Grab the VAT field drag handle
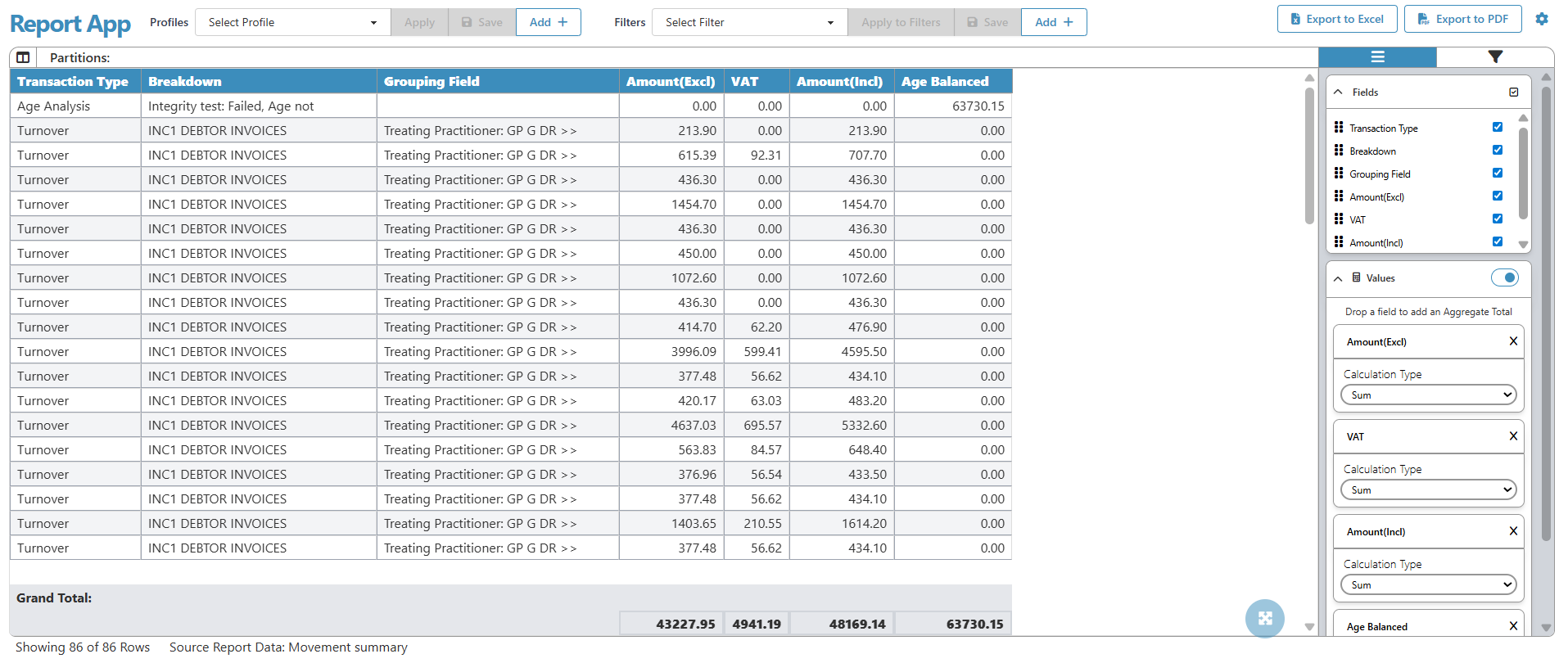The image size is (1568, 663). click(x=1339, y=219)
